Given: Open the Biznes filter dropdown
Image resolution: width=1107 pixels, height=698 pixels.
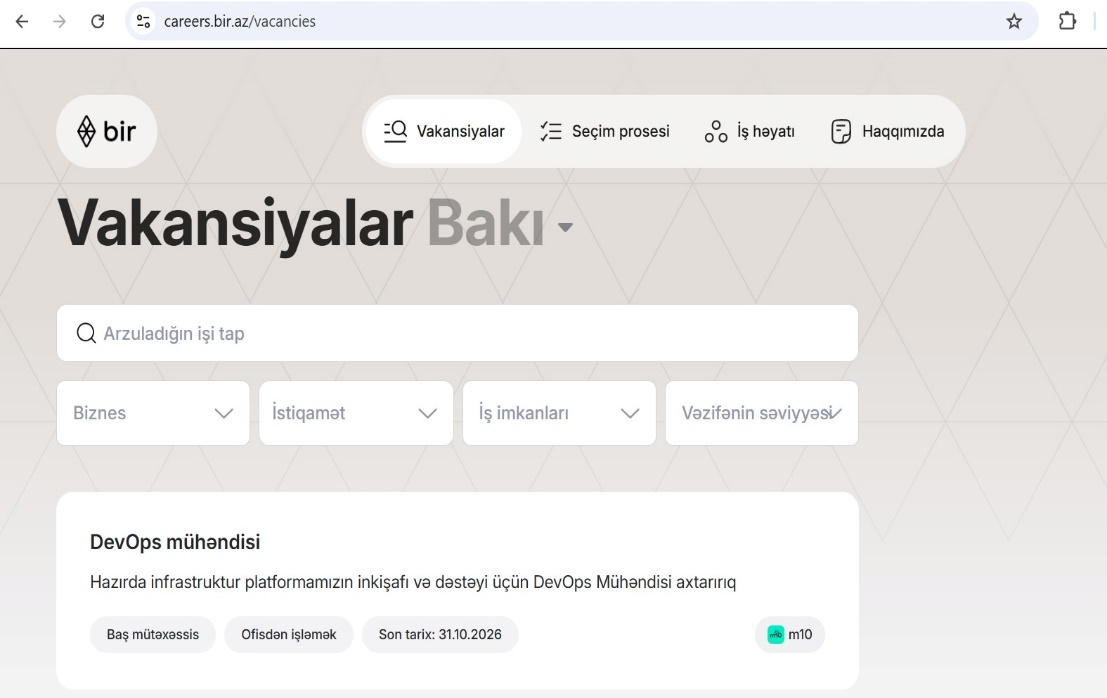Looking at the screenshot, I should [153, 413].
